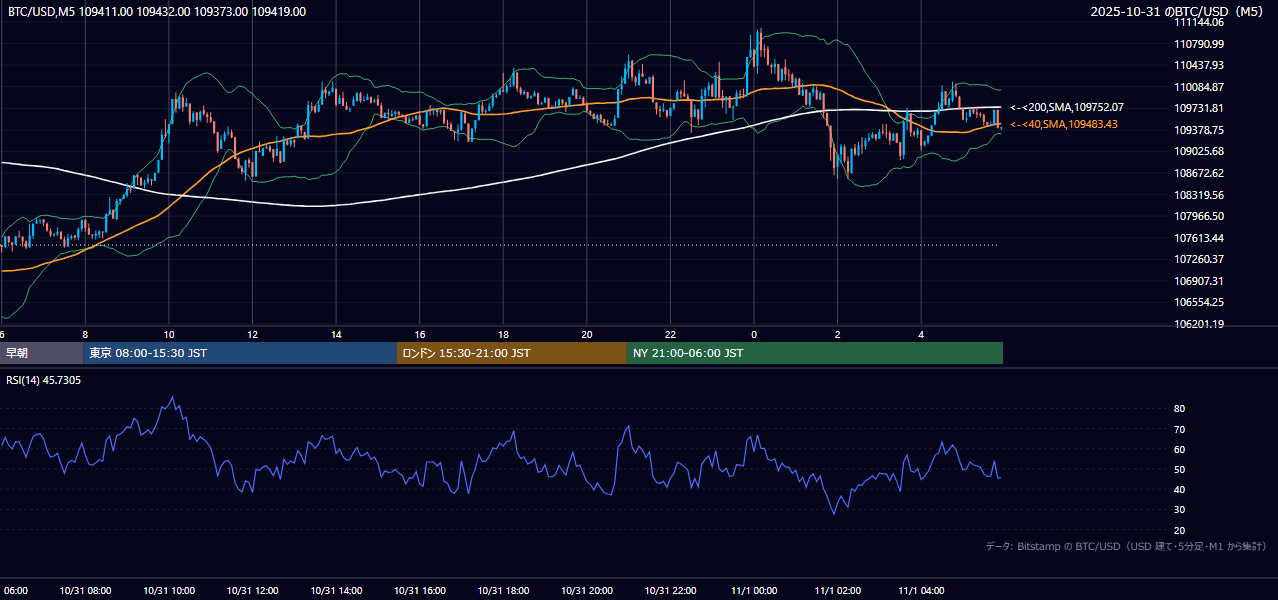Click hour label 12 below the price chart
Viewport: 1278px width, 600px height.
(252, 334)
